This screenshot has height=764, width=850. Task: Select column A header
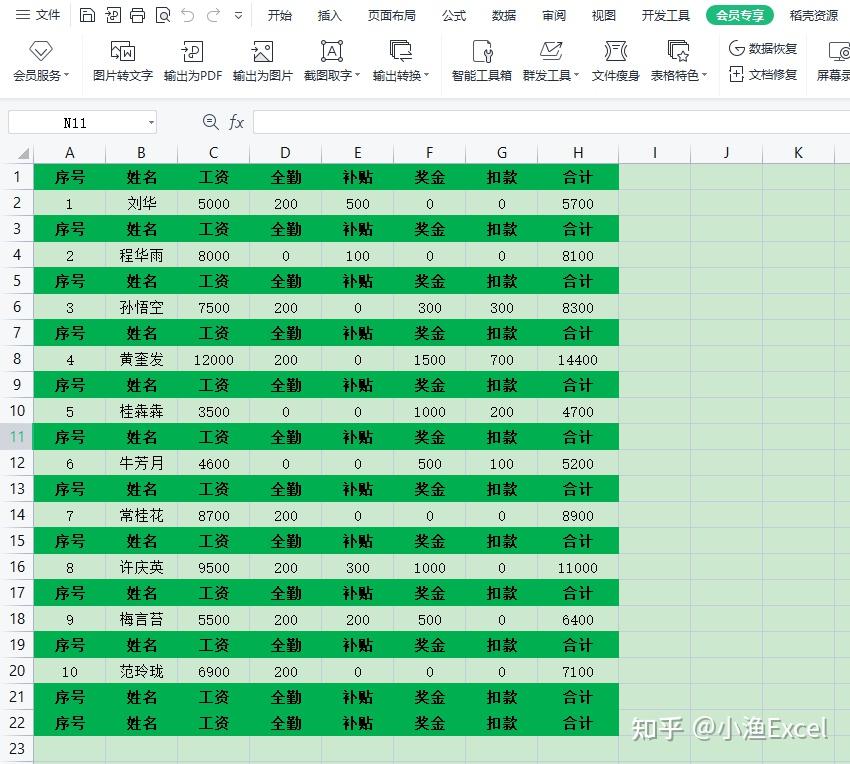(69, 153)
